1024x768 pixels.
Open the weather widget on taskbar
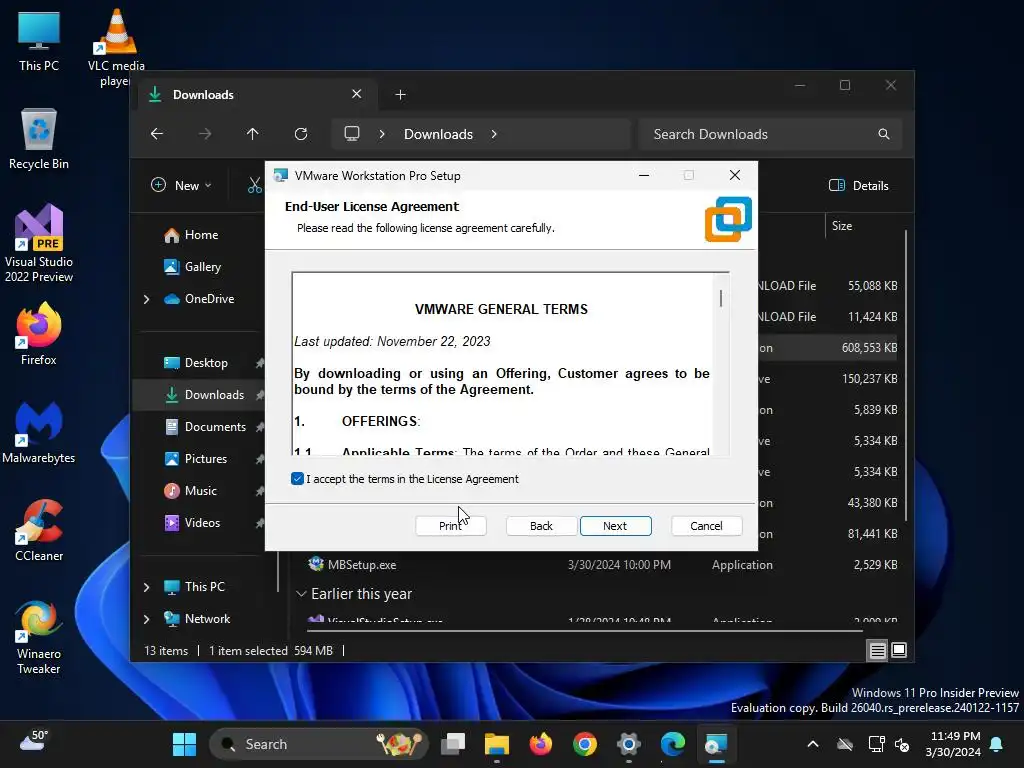click(x=33, y=741)
